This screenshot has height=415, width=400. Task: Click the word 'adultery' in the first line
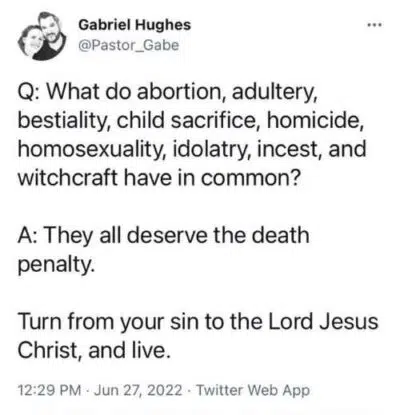273,92
